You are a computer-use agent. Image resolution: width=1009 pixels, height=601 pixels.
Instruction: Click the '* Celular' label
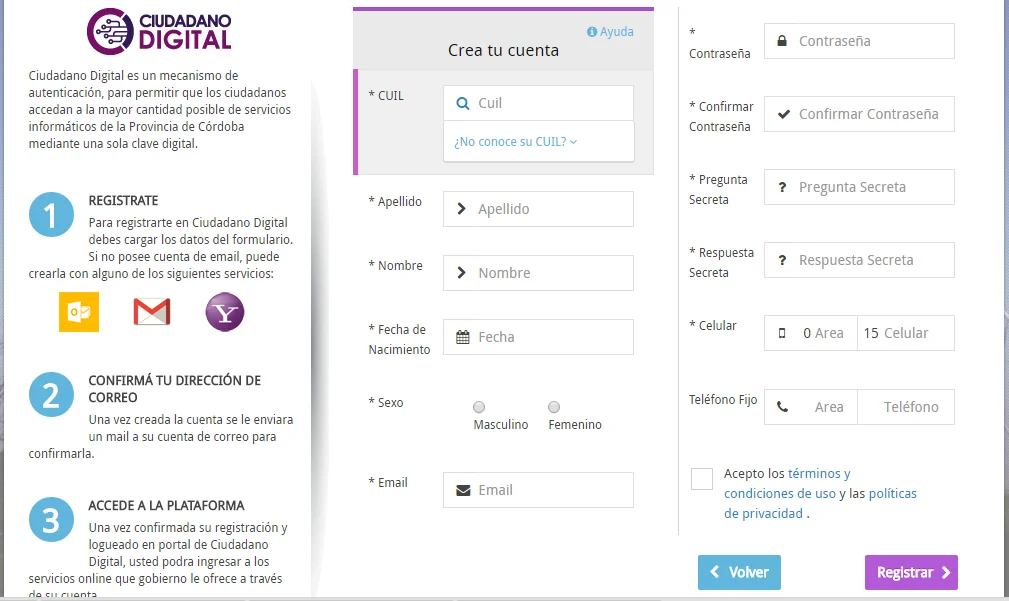712,326
